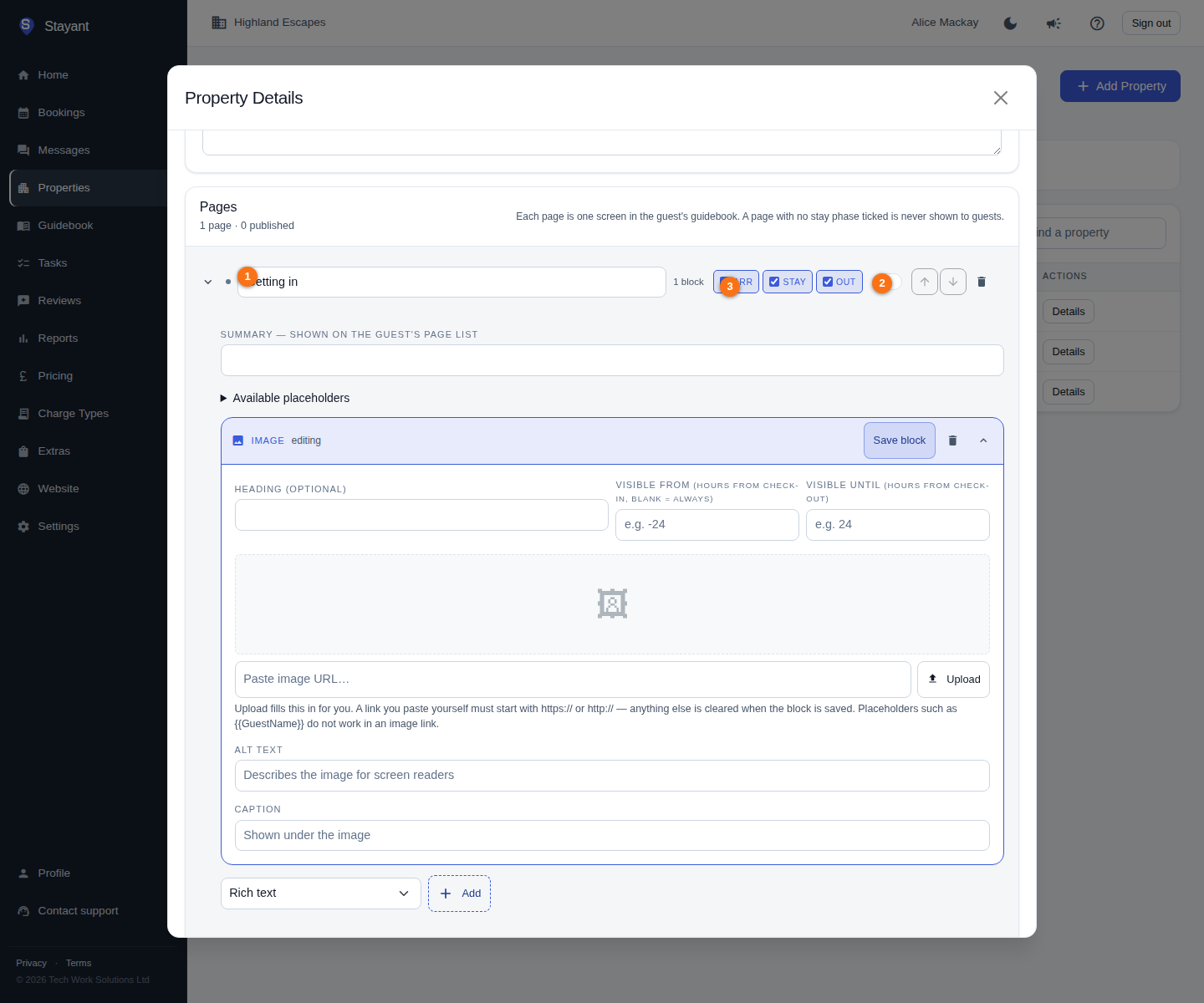Move the page down arrow button
The image size is (1204, 1003).
click(x=953, y=282)
